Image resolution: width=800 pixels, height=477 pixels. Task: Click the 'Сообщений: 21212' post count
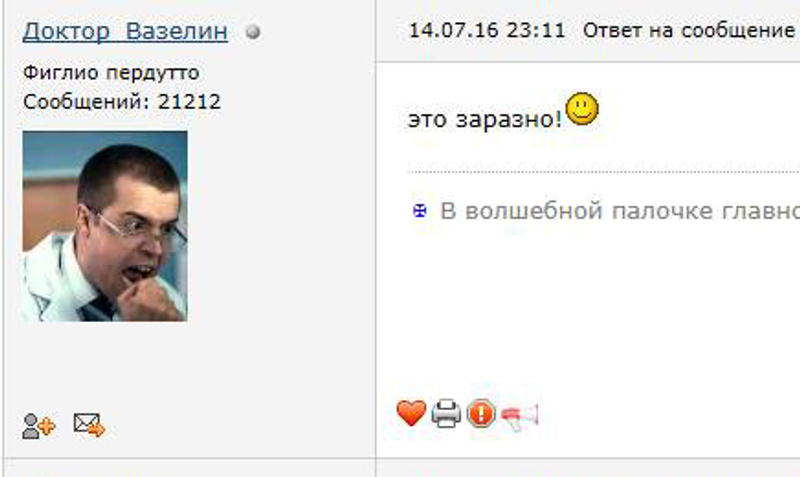pyautogui.click(x=122, y=102)
